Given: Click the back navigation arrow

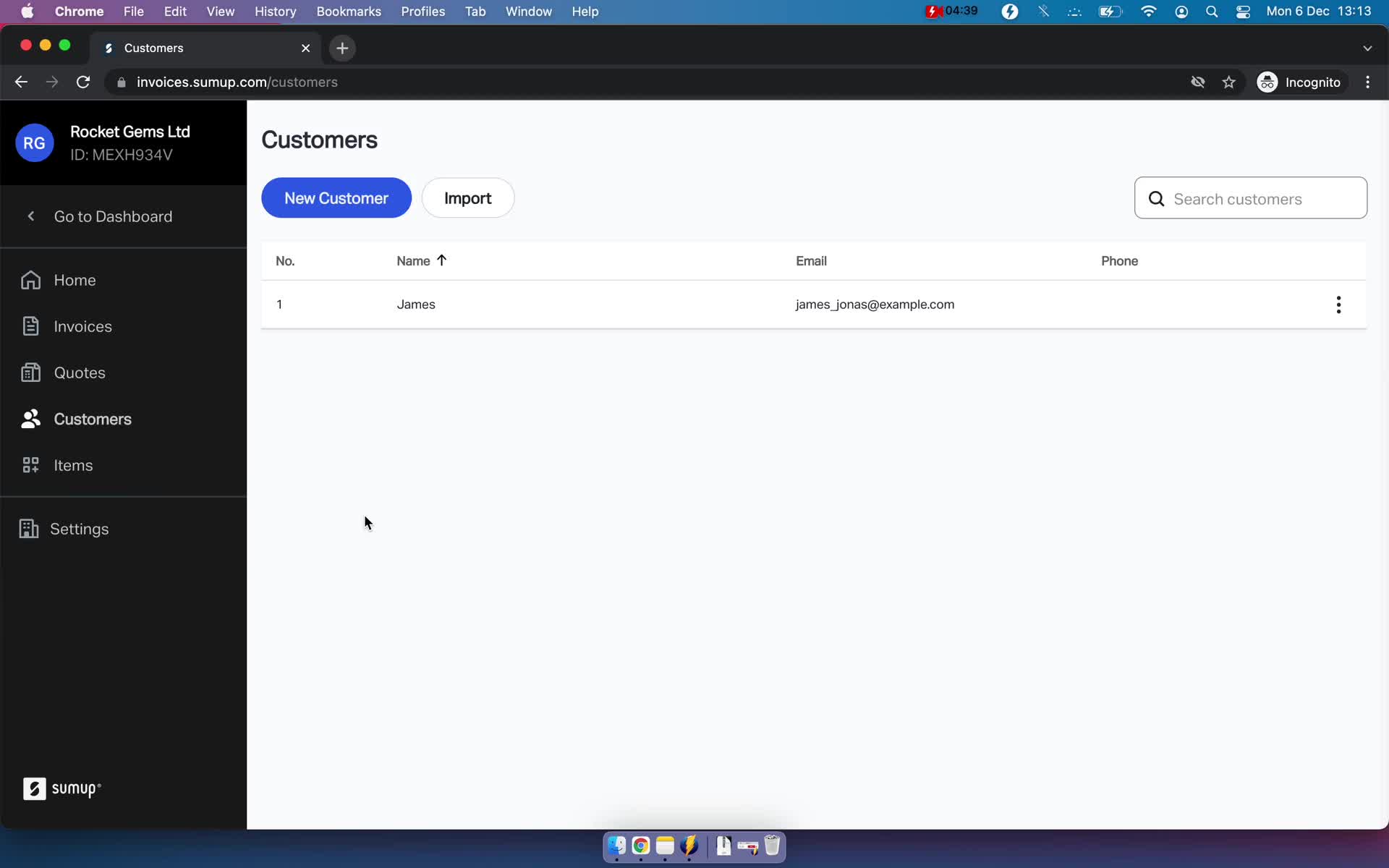Looking at the screenshot, I should (20, 82).
